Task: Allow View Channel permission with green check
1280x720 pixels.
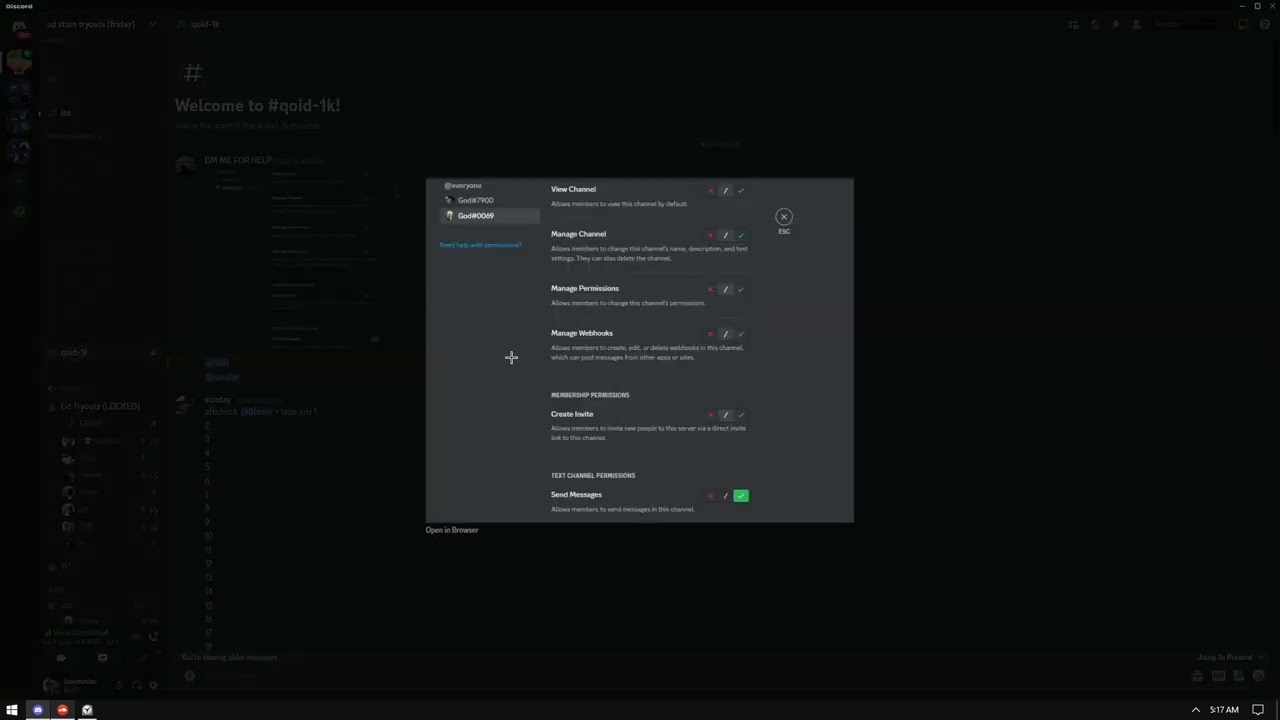Action: tap(741, 190)
